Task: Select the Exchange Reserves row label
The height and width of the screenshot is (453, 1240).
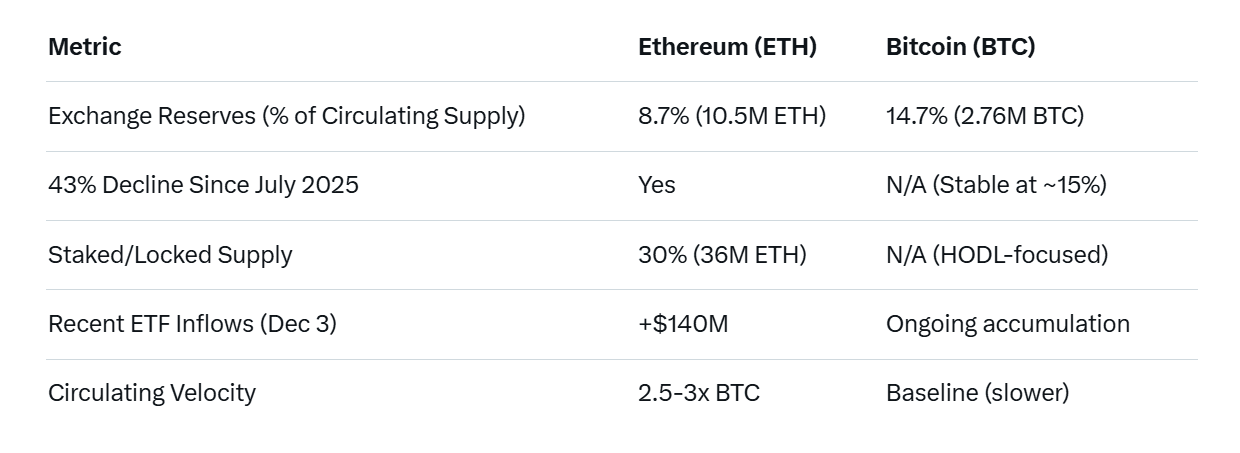Action: click(x=286, y=116)
